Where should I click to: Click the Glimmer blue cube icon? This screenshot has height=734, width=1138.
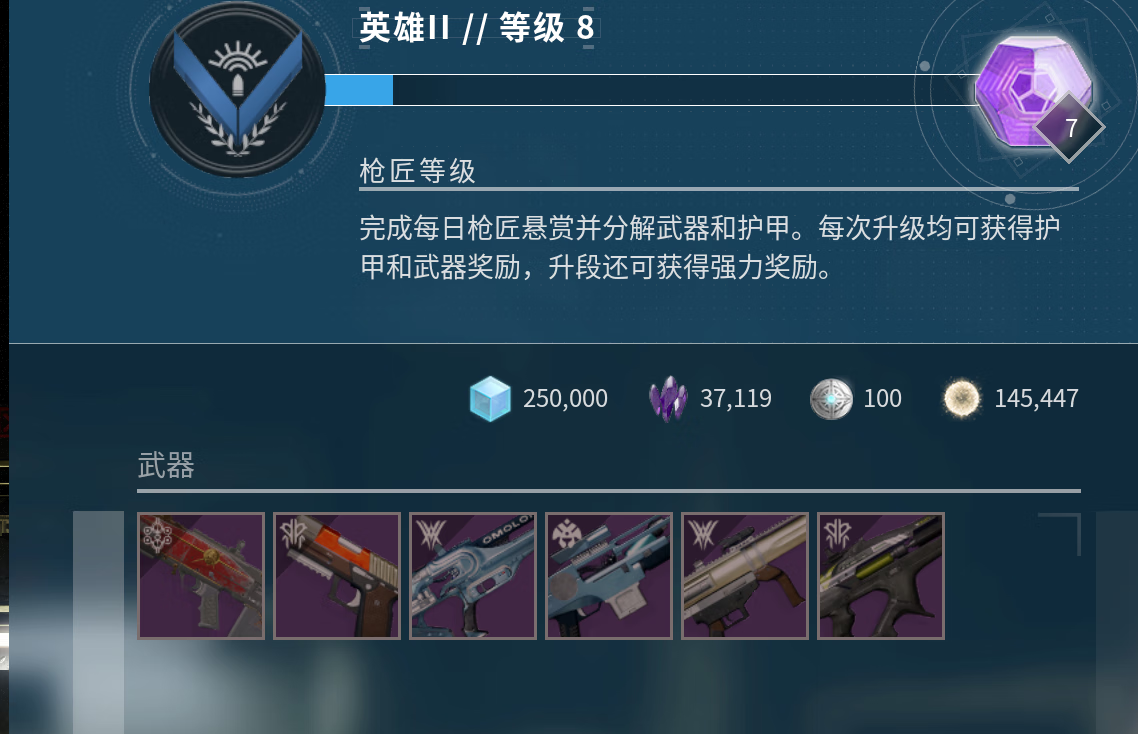(x=490, y=399)
